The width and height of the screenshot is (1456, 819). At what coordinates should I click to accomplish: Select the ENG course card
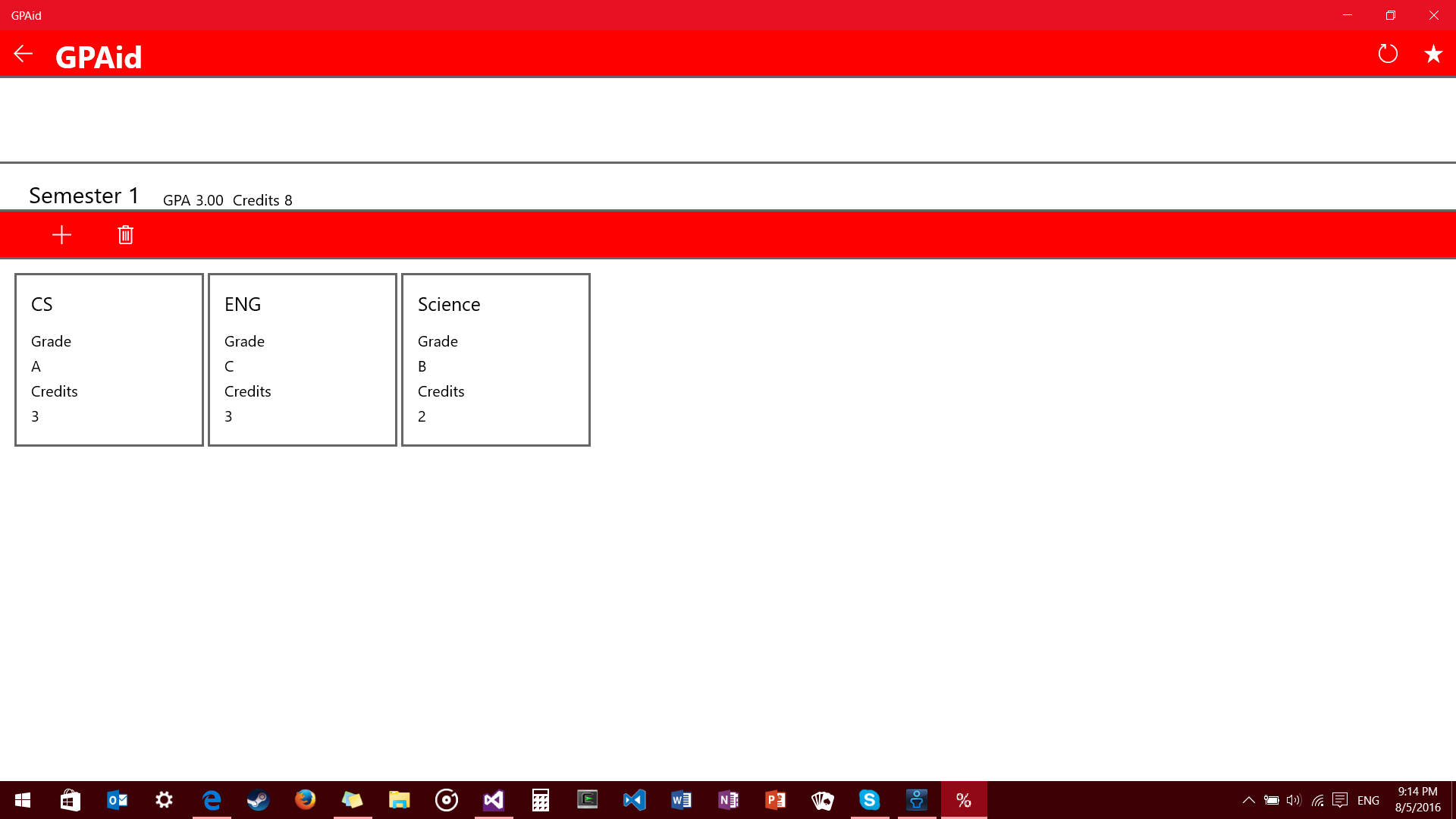click(x=303, y=359)
